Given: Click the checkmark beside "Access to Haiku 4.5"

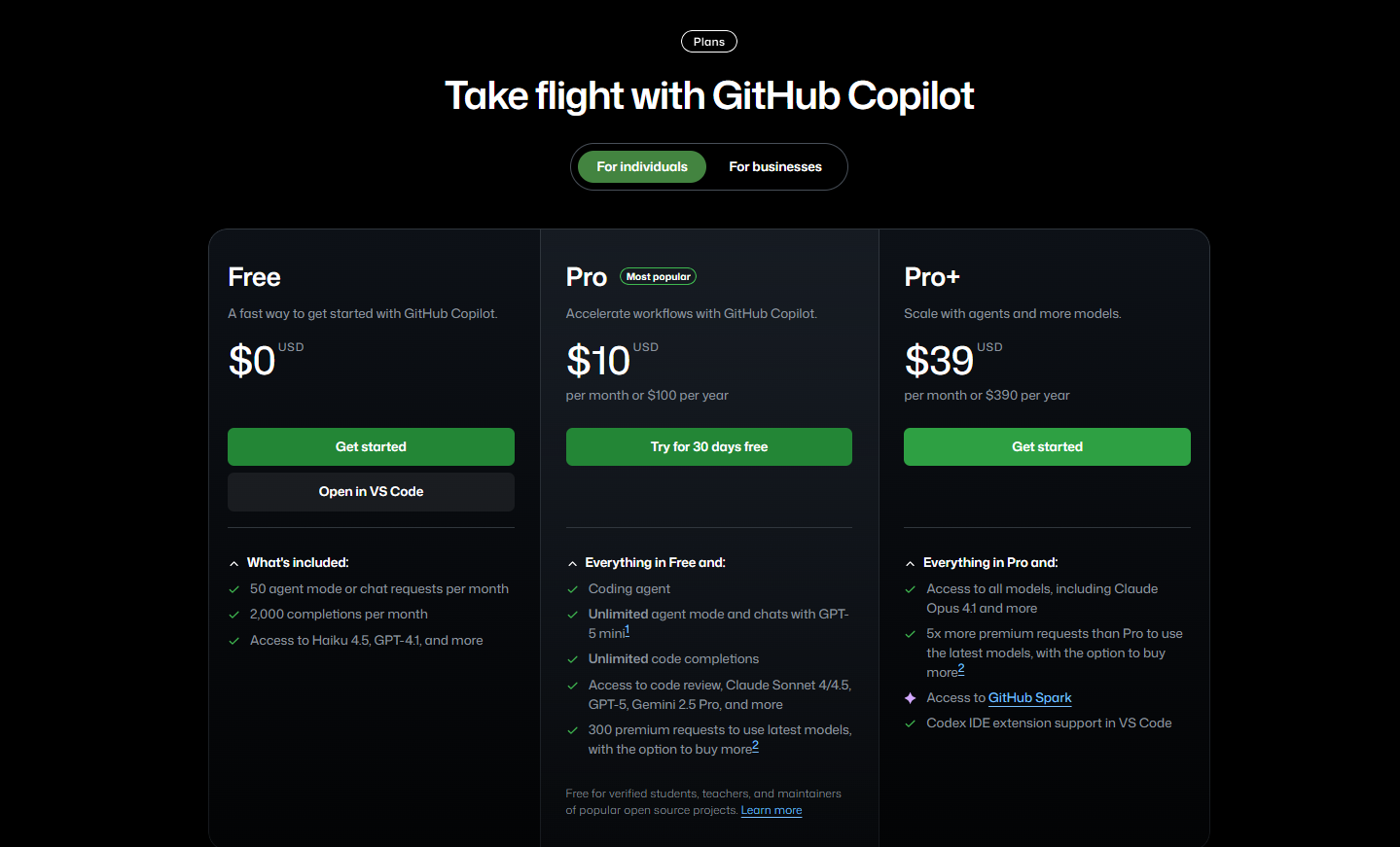Looking at the screenshot, I should [233, 641].
